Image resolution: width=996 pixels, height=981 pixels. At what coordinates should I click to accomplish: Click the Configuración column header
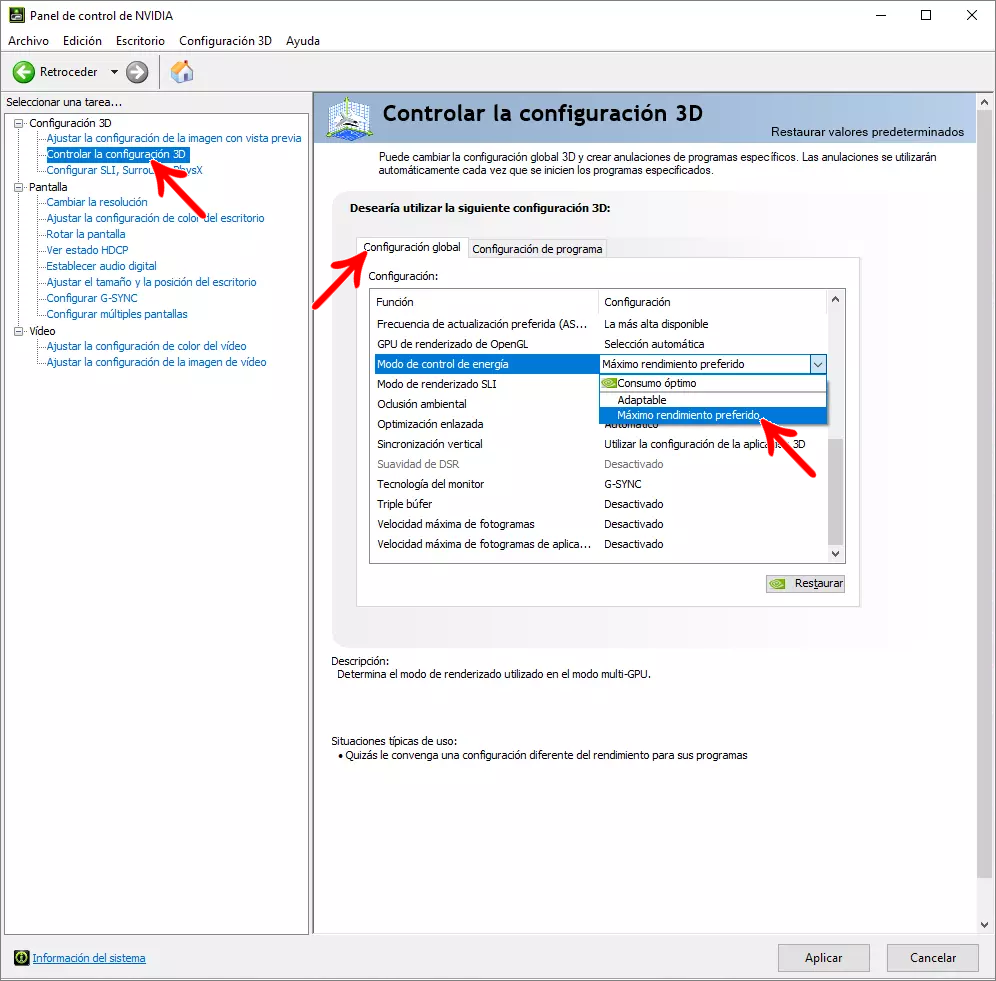(x=713, y=302)
